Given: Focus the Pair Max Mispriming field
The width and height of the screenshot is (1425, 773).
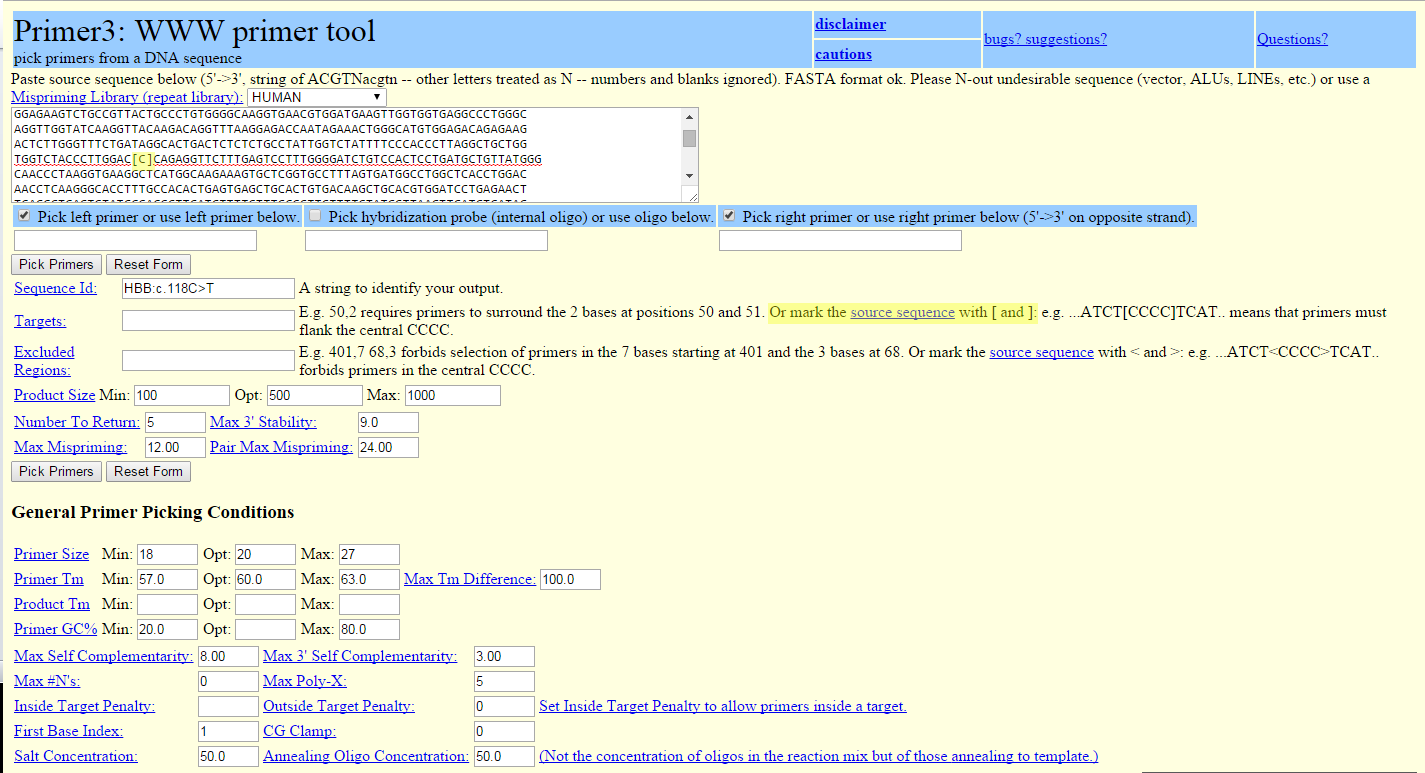Looking at the screenshot, I should point(388,447).
